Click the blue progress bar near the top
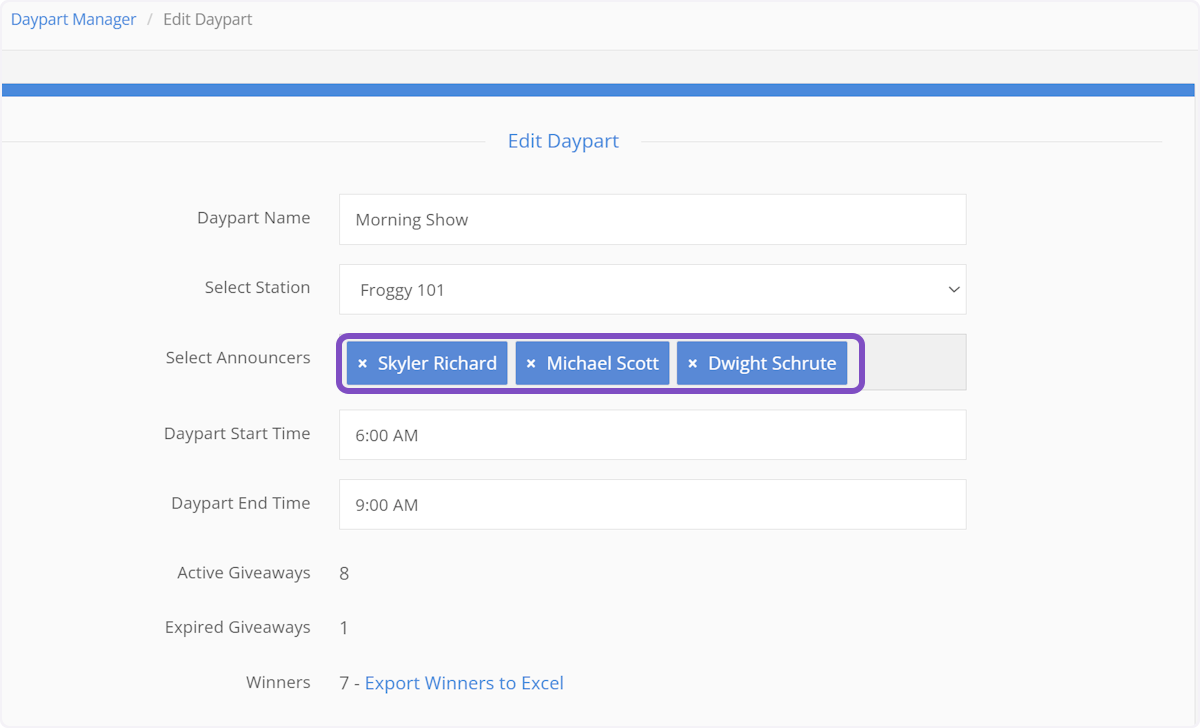Image resolution: width=1200 pixels, height=728 pixels. click(x=600, y=89)
